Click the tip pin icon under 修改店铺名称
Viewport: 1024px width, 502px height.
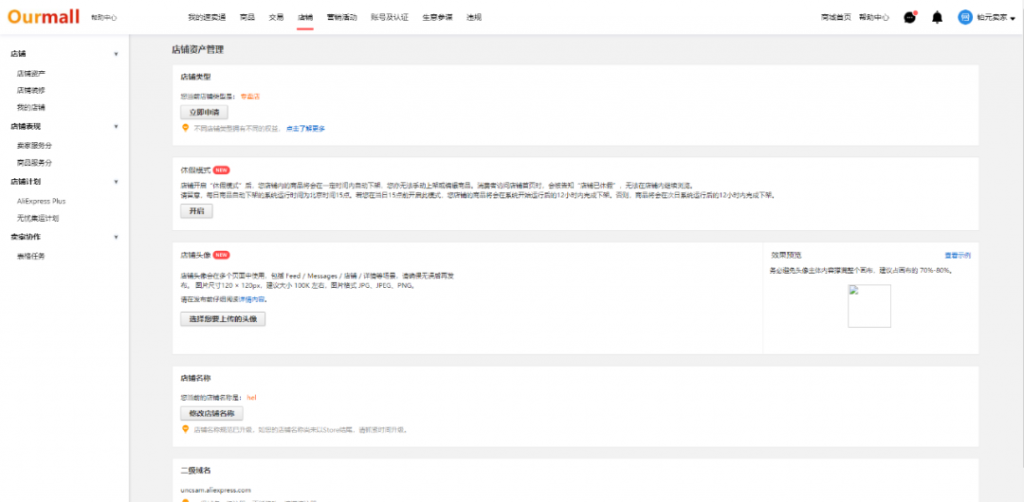tap(185, 429)
